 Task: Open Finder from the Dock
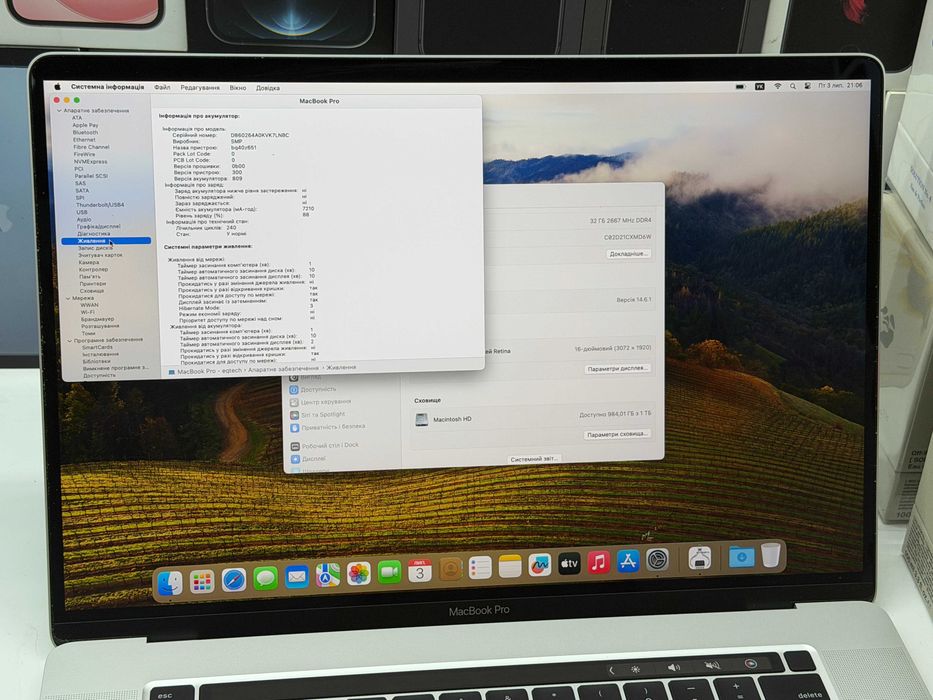pos(170,583)
